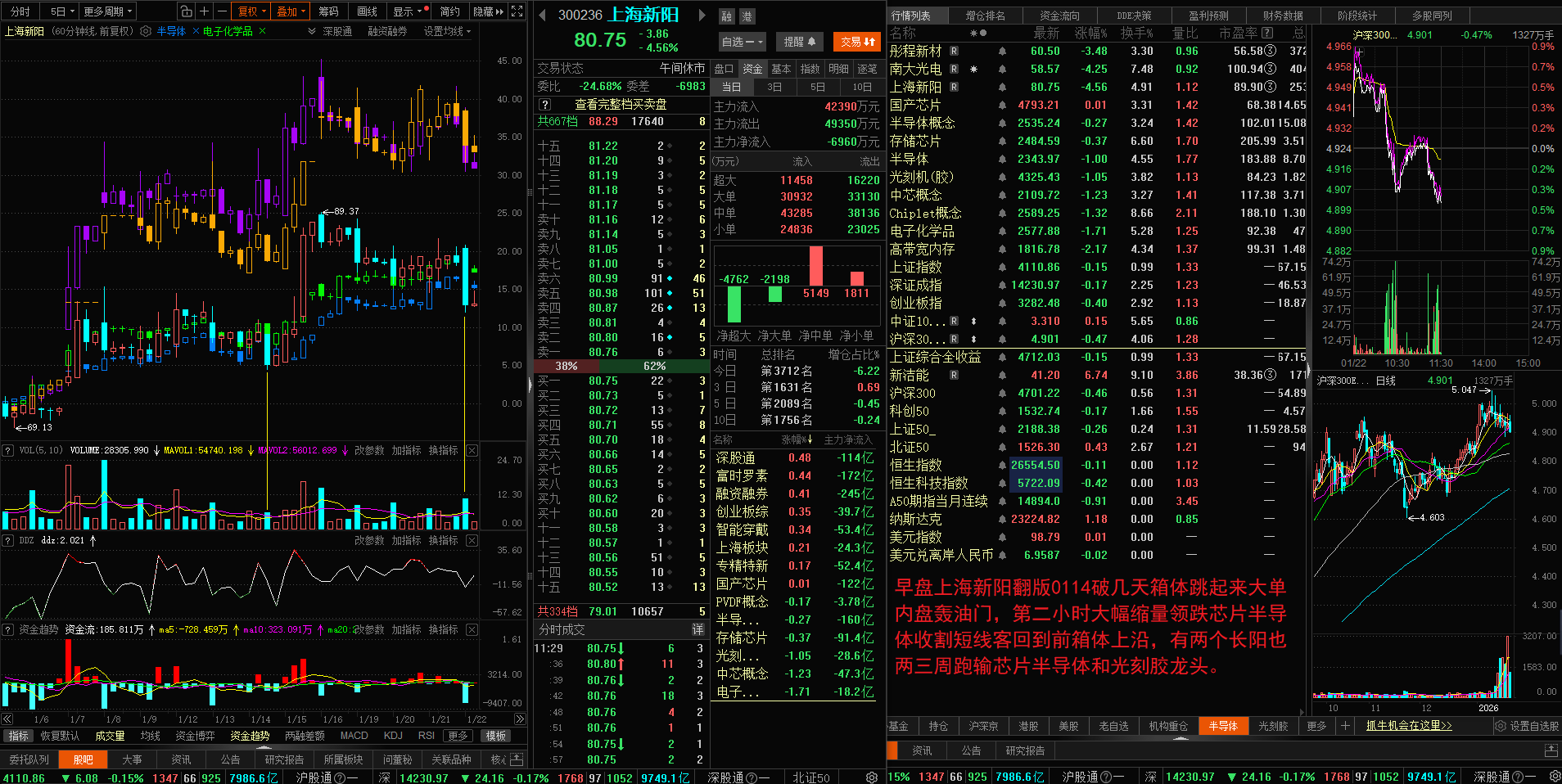Open help for the DDZ indicator
This screenshot has width=1562, height=784.
[8, 540]
